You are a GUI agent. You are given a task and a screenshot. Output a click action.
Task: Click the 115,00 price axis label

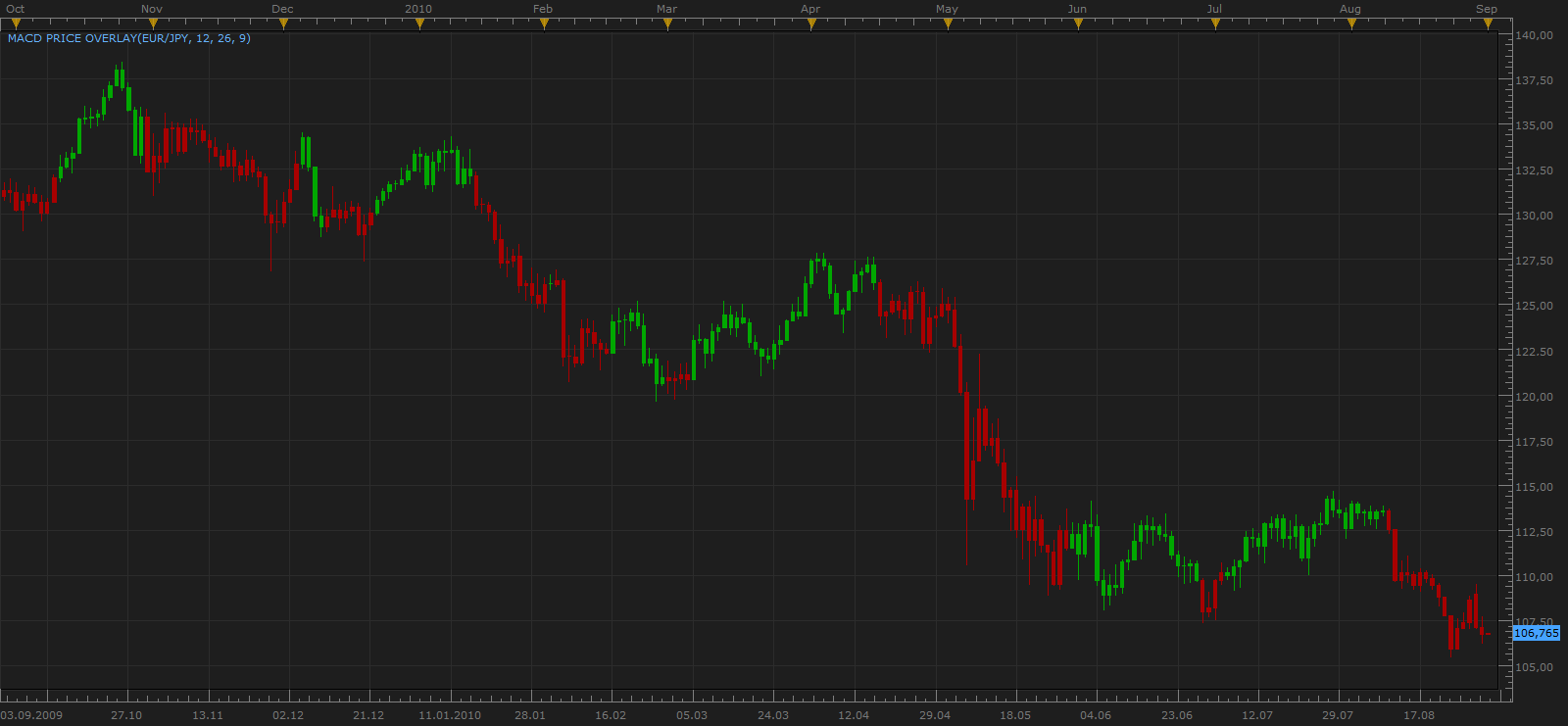coord(1535,487)
